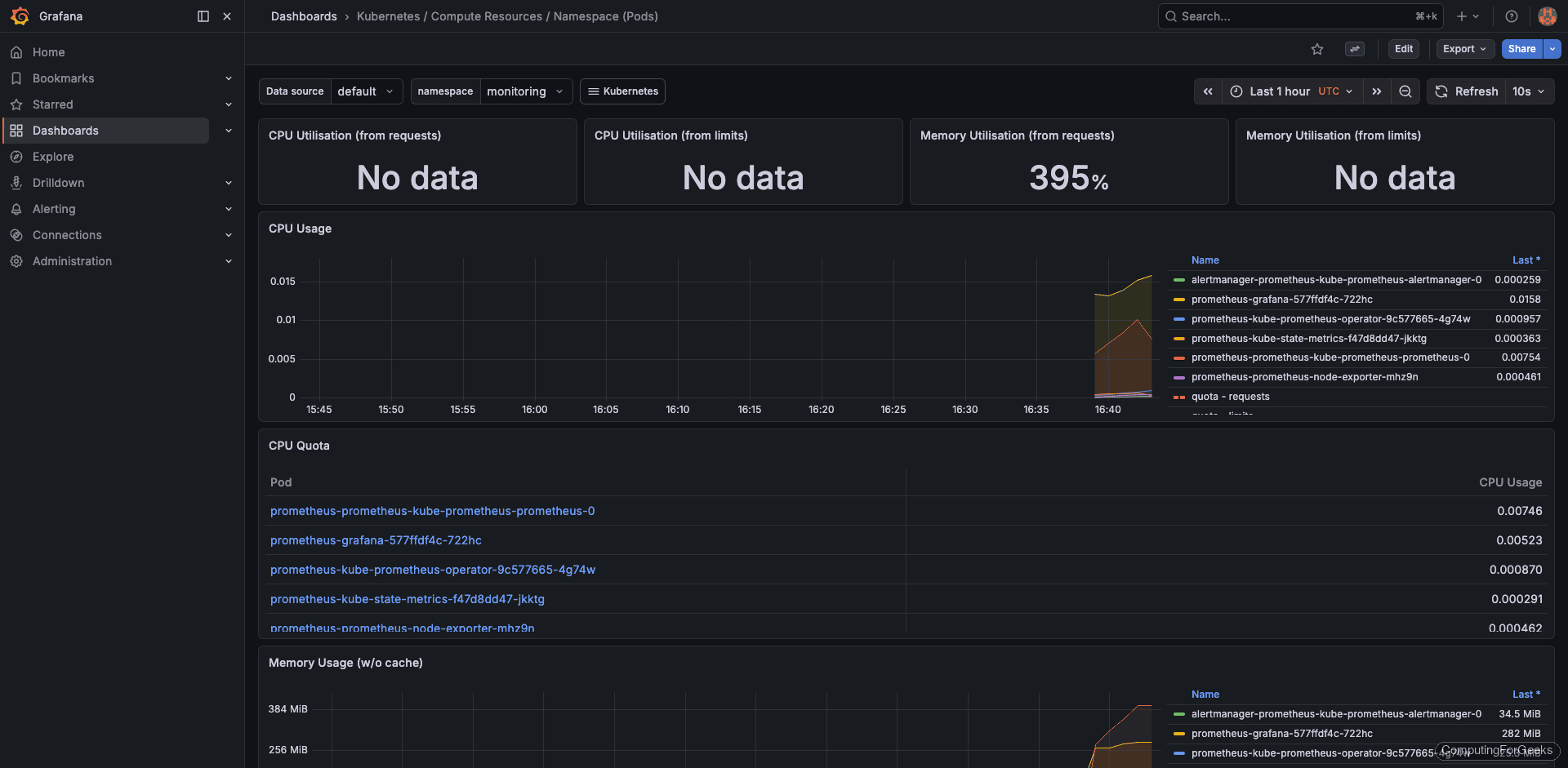Viewport: 1568px width, 768px height.
Task: Open the Administration section
Action: click(x=72, y=261)
